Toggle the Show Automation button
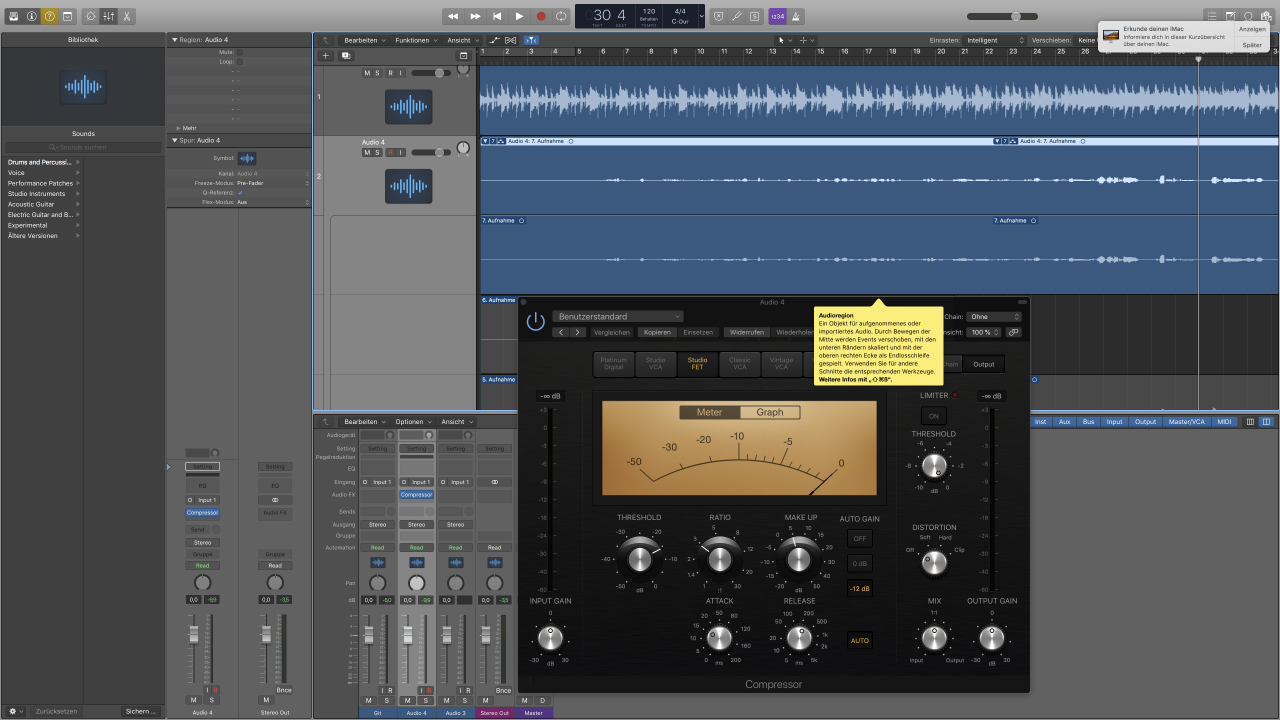Viewport: 1280px width, 720px height. coord(494,40)
